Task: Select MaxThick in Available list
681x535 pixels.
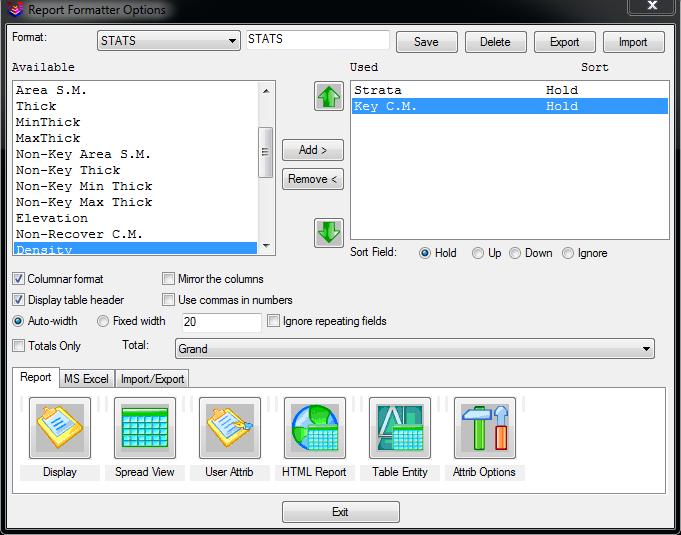Action: [136, 139]
